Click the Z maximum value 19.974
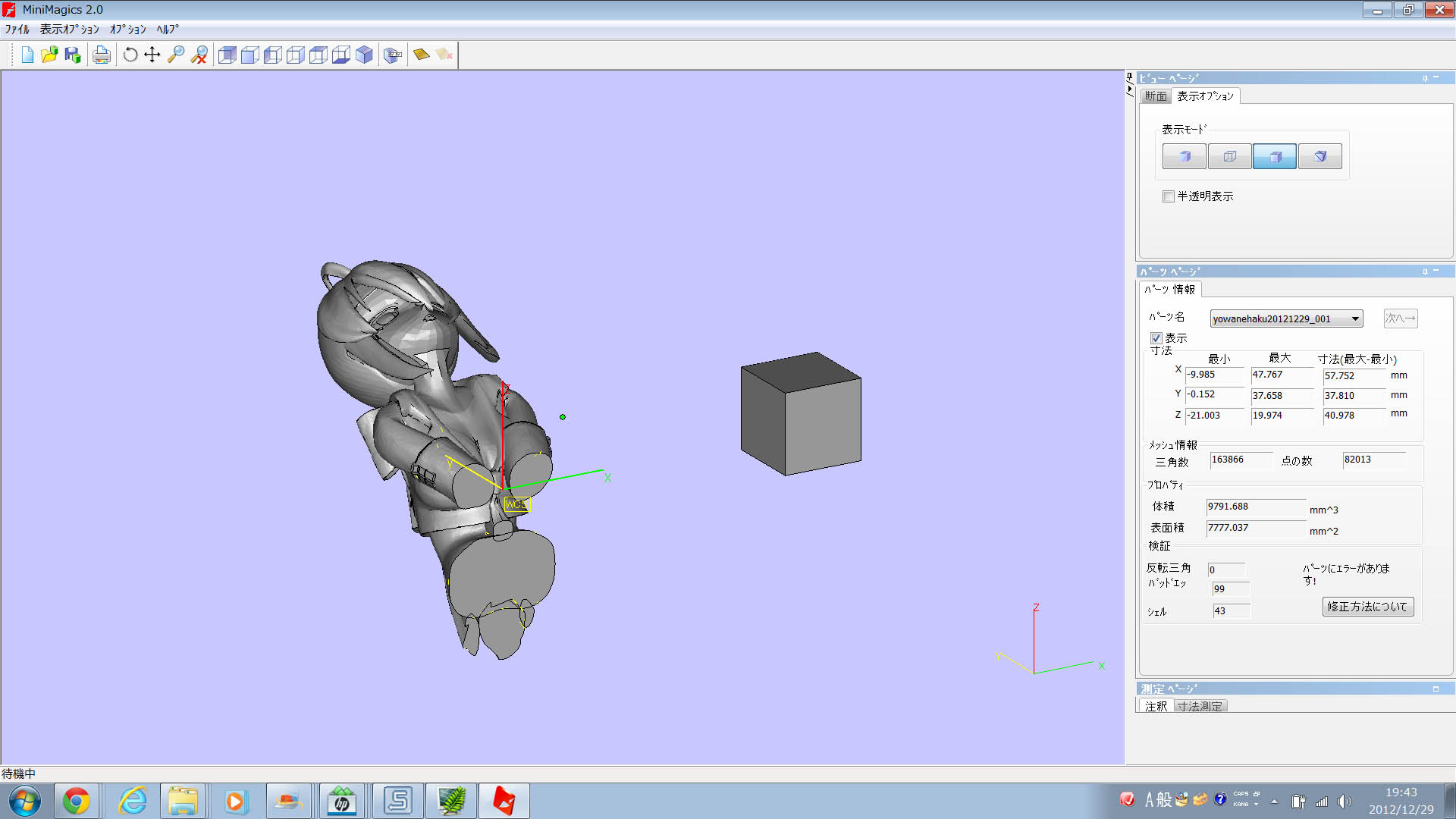1456x819 pixels. pos(1282,416)
